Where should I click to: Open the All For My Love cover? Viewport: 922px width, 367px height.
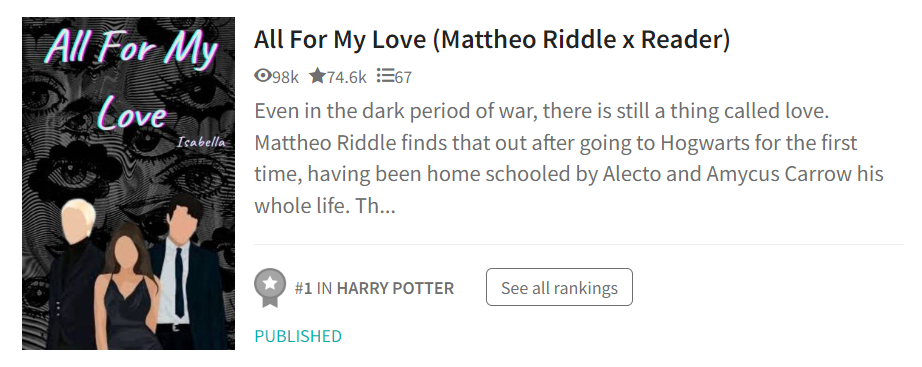[x=129, y=183]
